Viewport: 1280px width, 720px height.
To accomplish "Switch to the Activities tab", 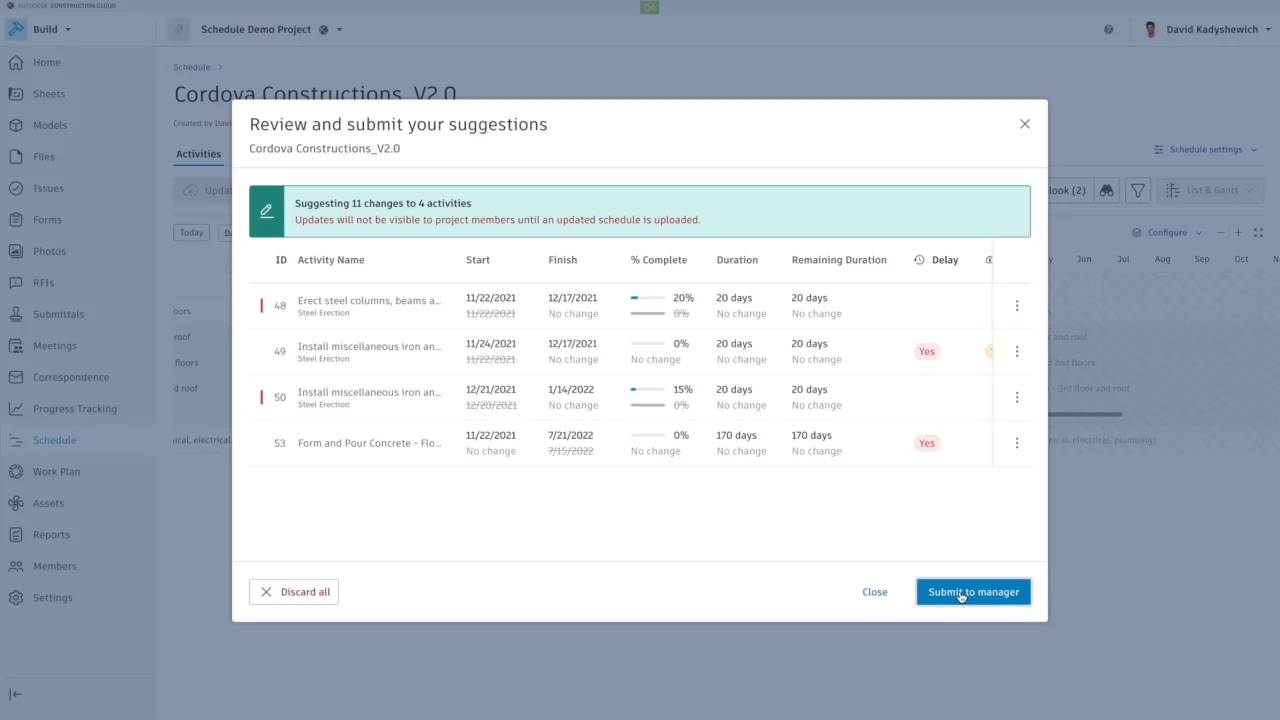I will [x=198, y=154].
